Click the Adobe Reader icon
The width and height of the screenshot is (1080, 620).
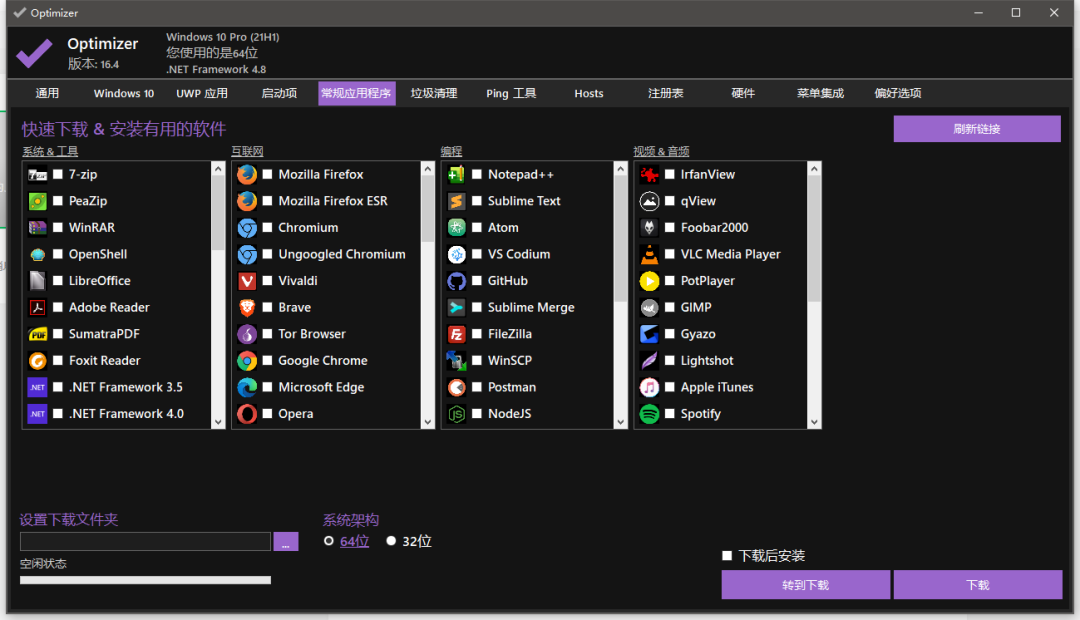38,307
